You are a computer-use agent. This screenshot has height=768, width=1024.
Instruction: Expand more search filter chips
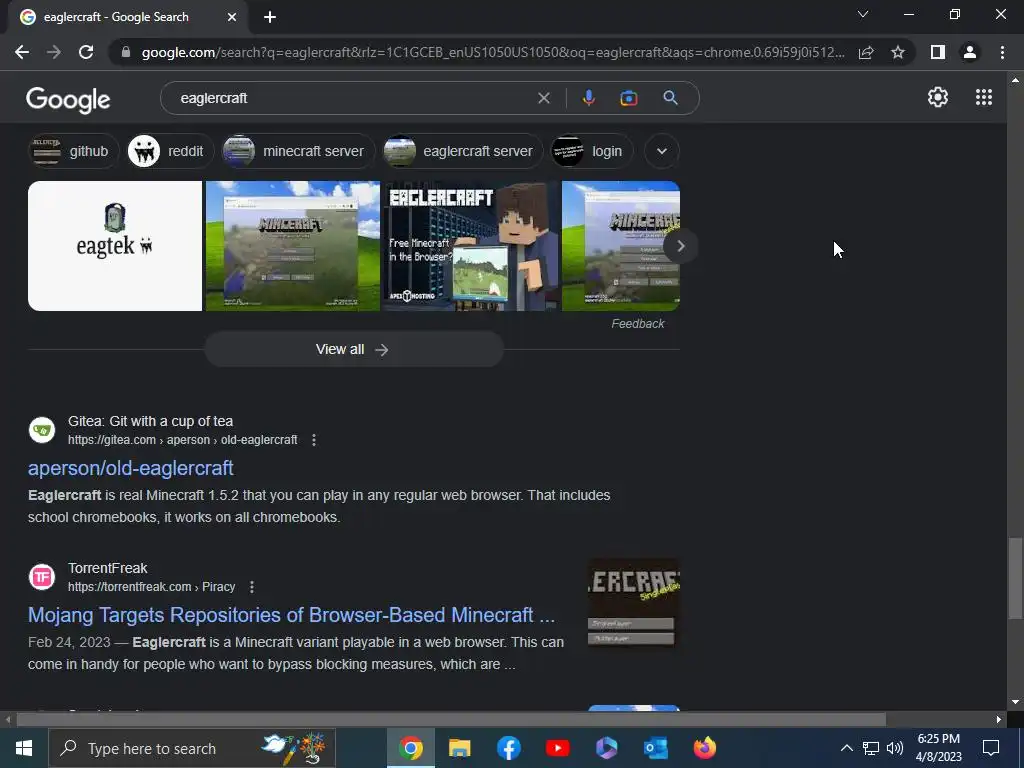coord(662,152)
